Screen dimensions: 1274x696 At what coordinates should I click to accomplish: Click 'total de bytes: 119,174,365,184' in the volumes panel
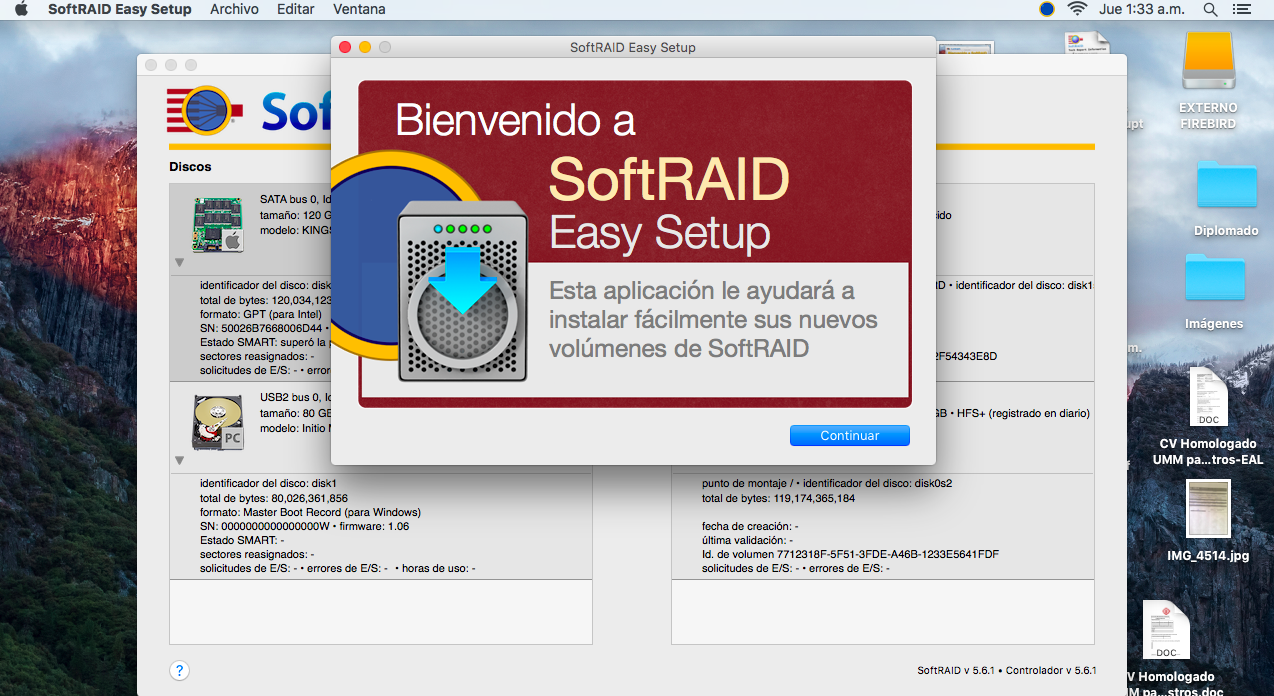(778, 498)
